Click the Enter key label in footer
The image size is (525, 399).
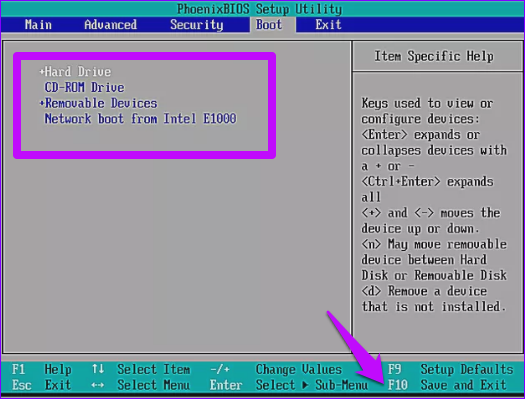226,385
